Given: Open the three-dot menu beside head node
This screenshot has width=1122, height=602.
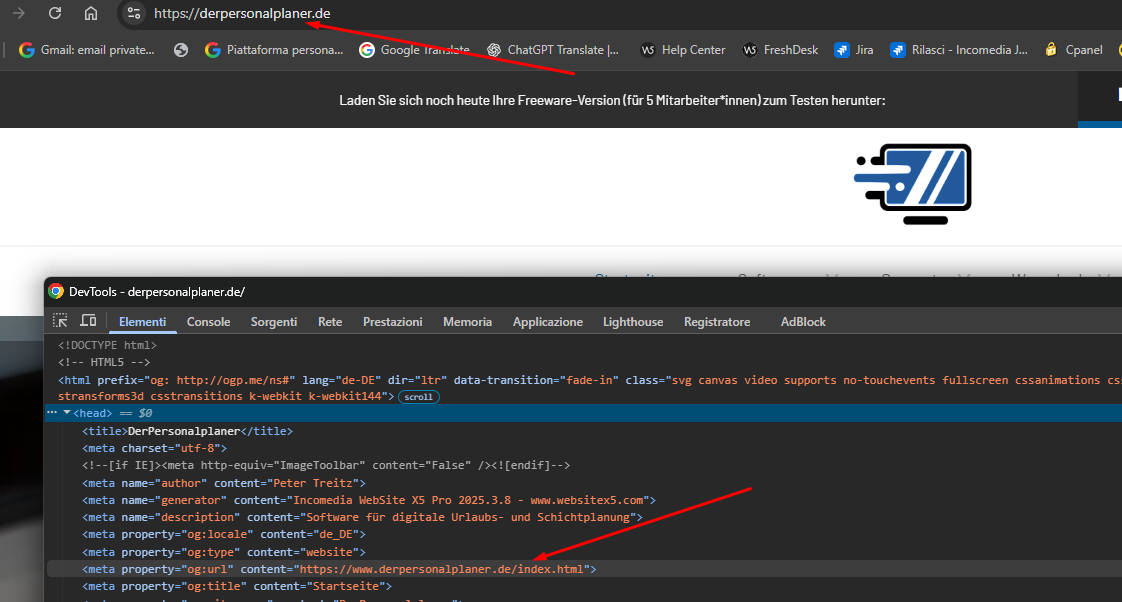Looking at the screenshot, I should click(52, 413).
